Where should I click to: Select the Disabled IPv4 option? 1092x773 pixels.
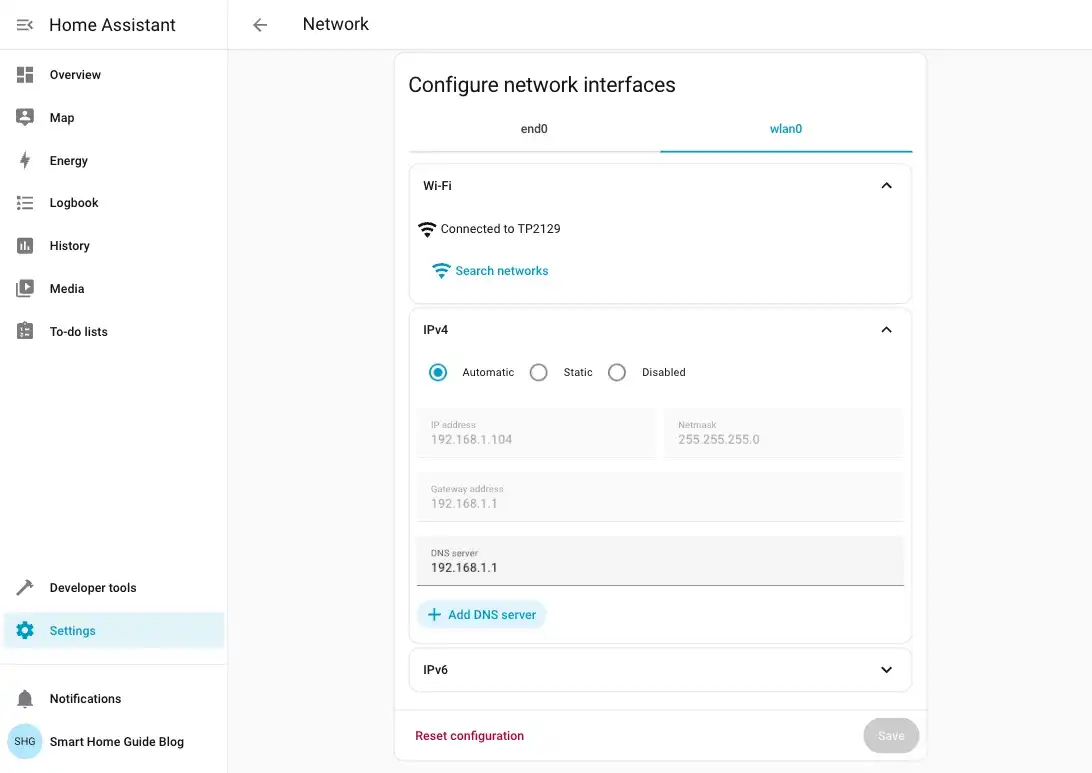point(616,371)
